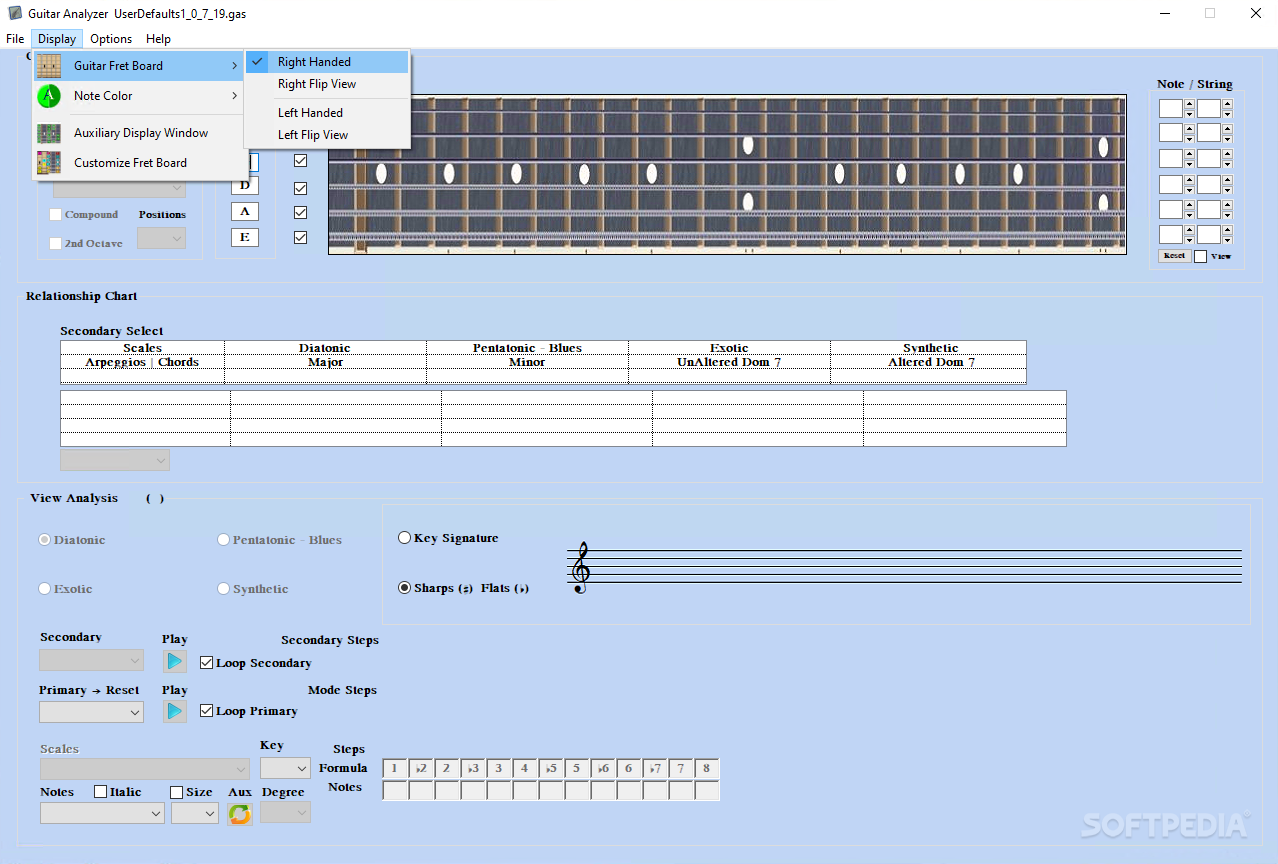Click the Diatonic cell in Secondary Select
The height and width of the screenshot is (864, 1278).
325,348
